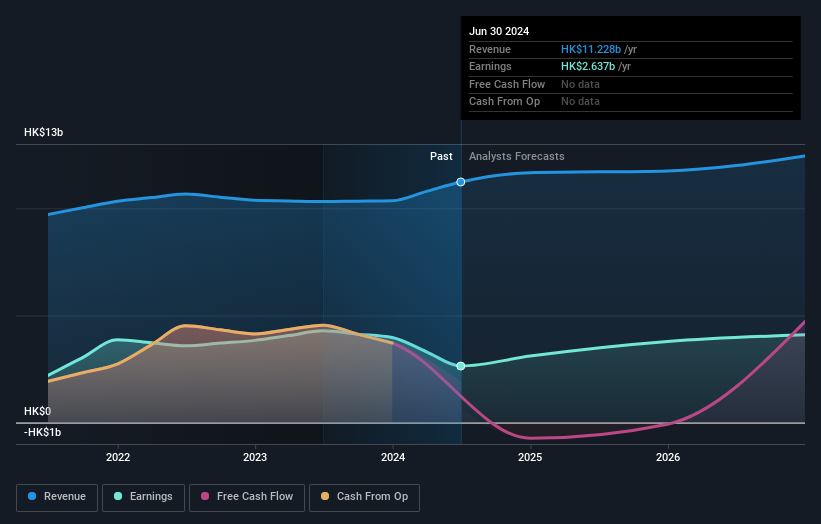Select the Earnings data point marker at Jun 2024
Image resolution: width=821 pixels, height=524 pixels.
(x=461, y=366)
